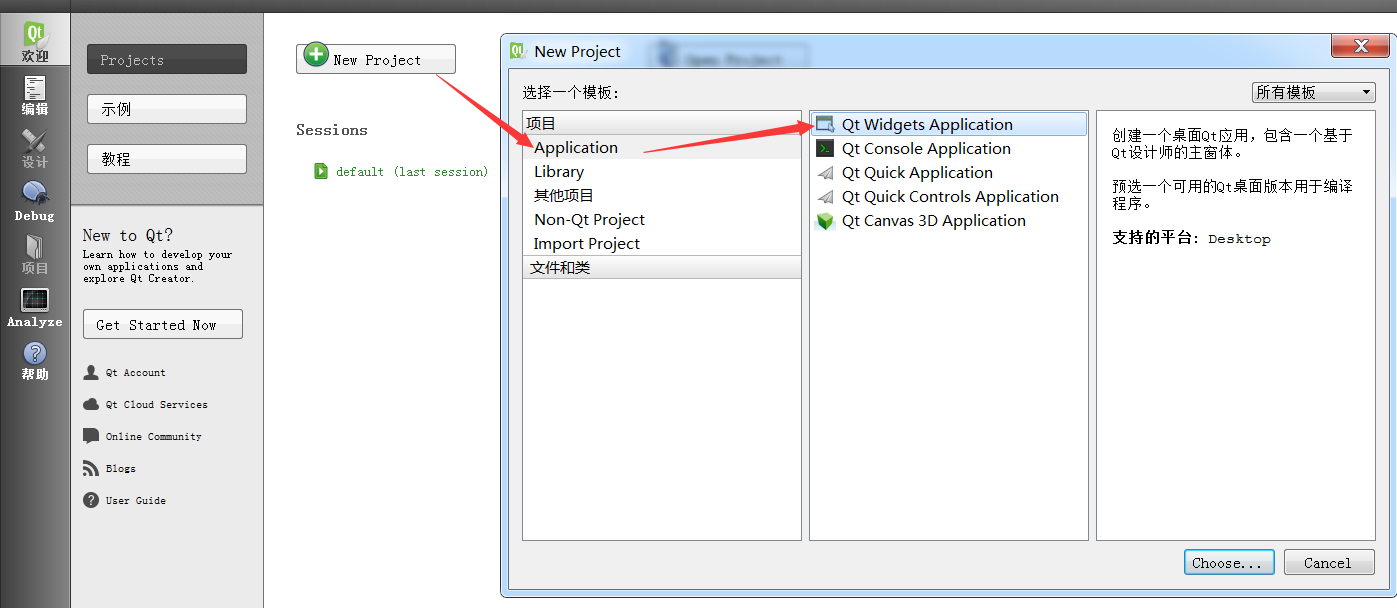Select Qt Quick Controls Application template
Viewport: 1397px width, 608px height.
[948, 196]
